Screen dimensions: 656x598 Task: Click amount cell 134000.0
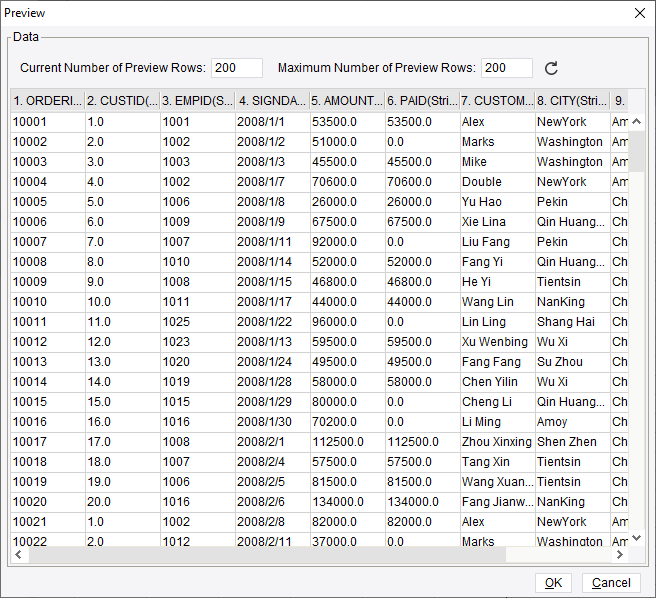point(347,502)
